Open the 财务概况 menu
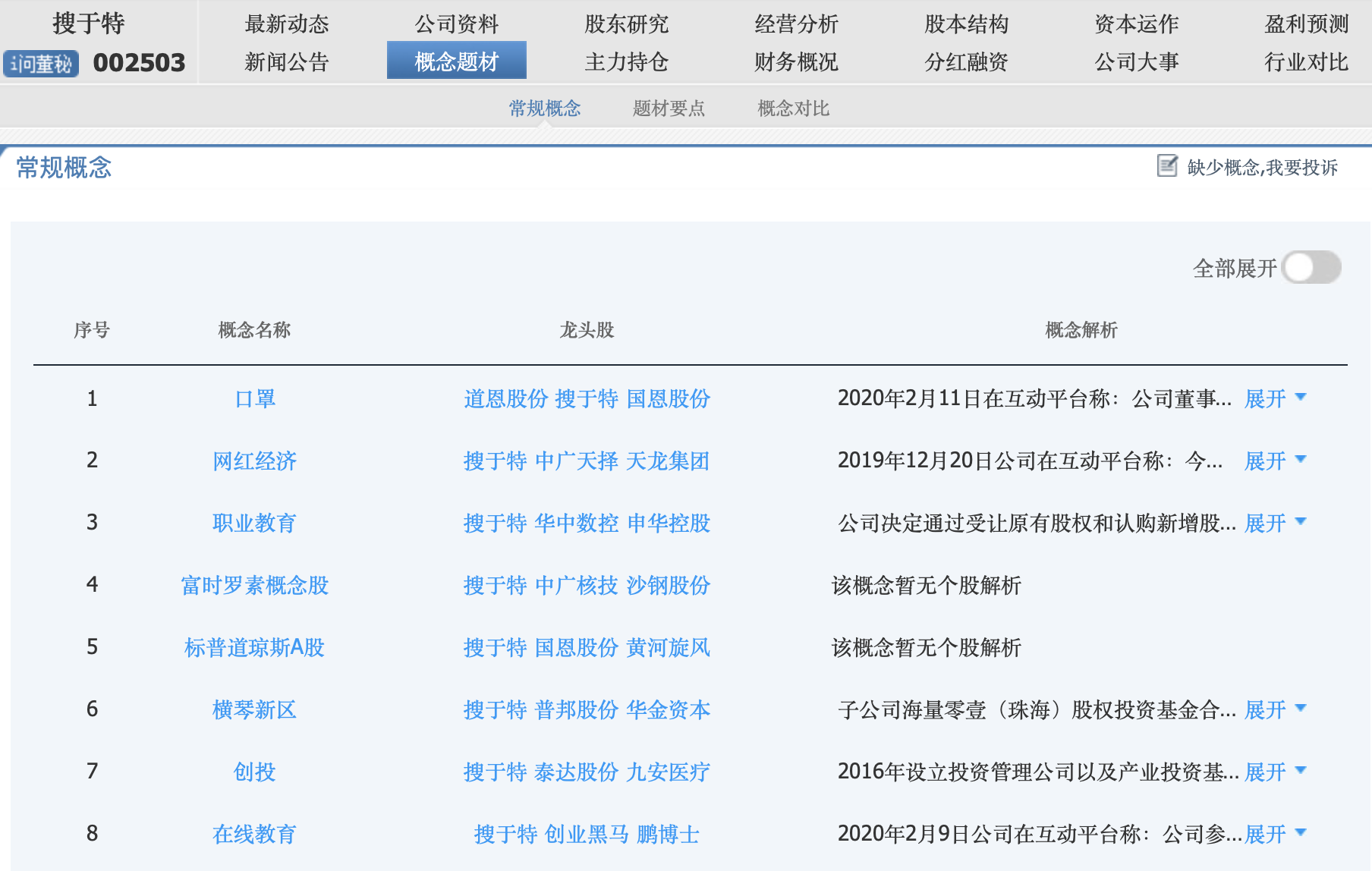 (x=797, y=61)
